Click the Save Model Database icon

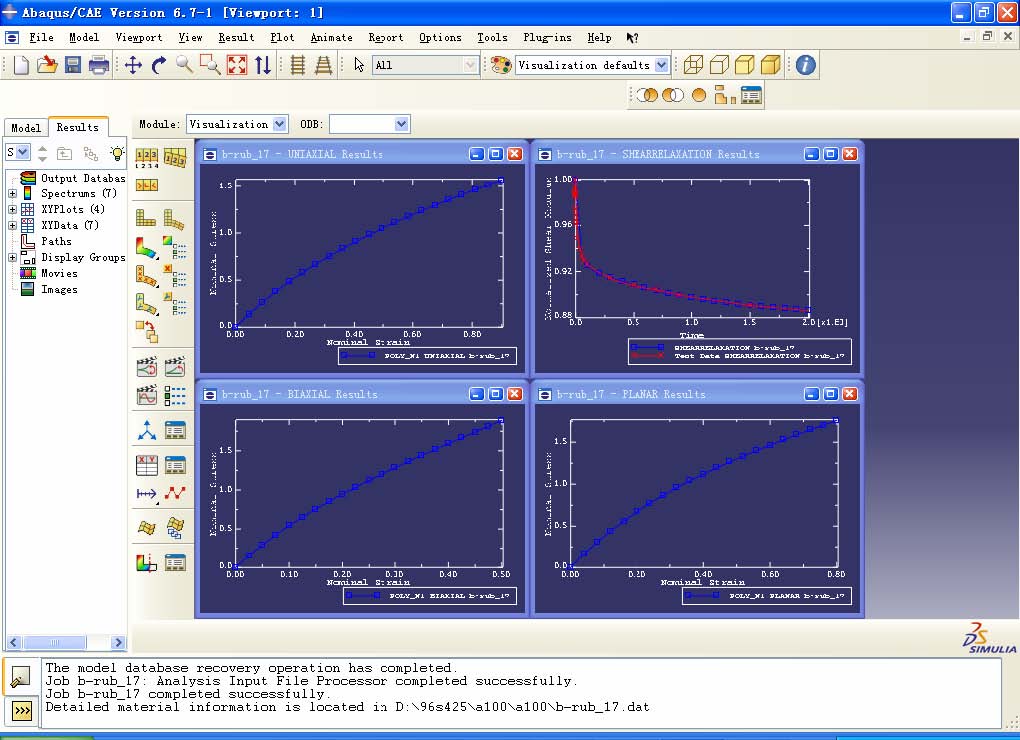tap(73, 65)
